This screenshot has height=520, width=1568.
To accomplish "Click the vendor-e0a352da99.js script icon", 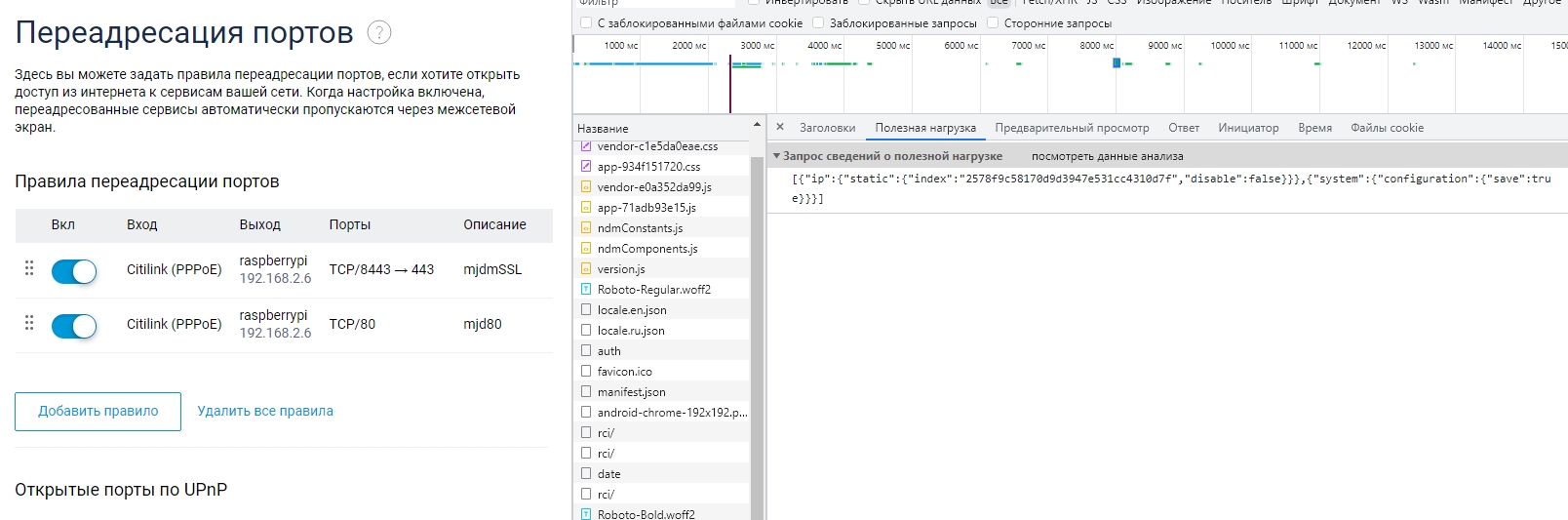I will [586, 187].
